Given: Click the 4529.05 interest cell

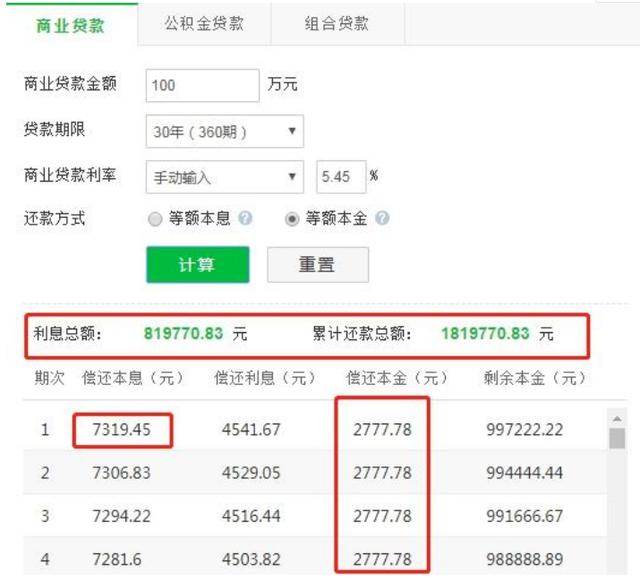Looking at the screenshot, I should coord(251,473).
